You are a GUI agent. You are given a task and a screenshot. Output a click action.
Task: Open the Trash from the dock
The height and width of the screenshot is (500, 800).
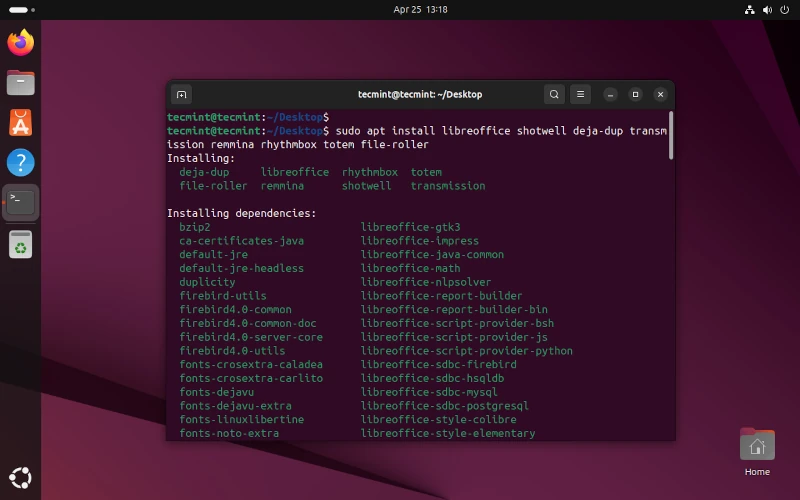pos(20,243)
